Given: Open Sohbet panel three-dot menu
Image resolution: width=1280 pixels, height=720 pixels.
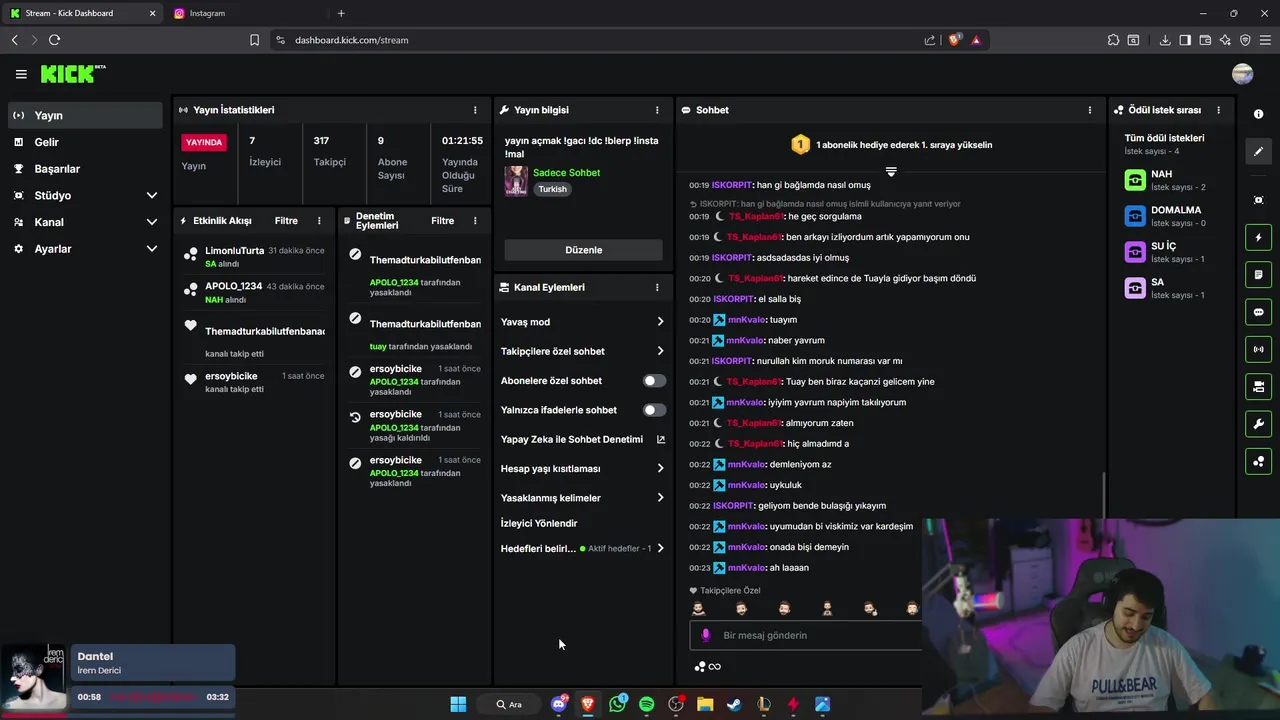Looking at the screenshot, I should point(1090,110).
